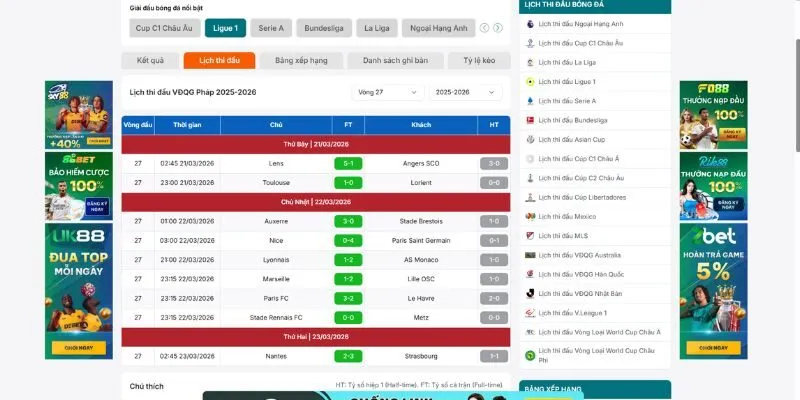Click the Serie A logo icon in sidebar
The width and height of the screenshot is (800, 400).
tap(529, 101)
